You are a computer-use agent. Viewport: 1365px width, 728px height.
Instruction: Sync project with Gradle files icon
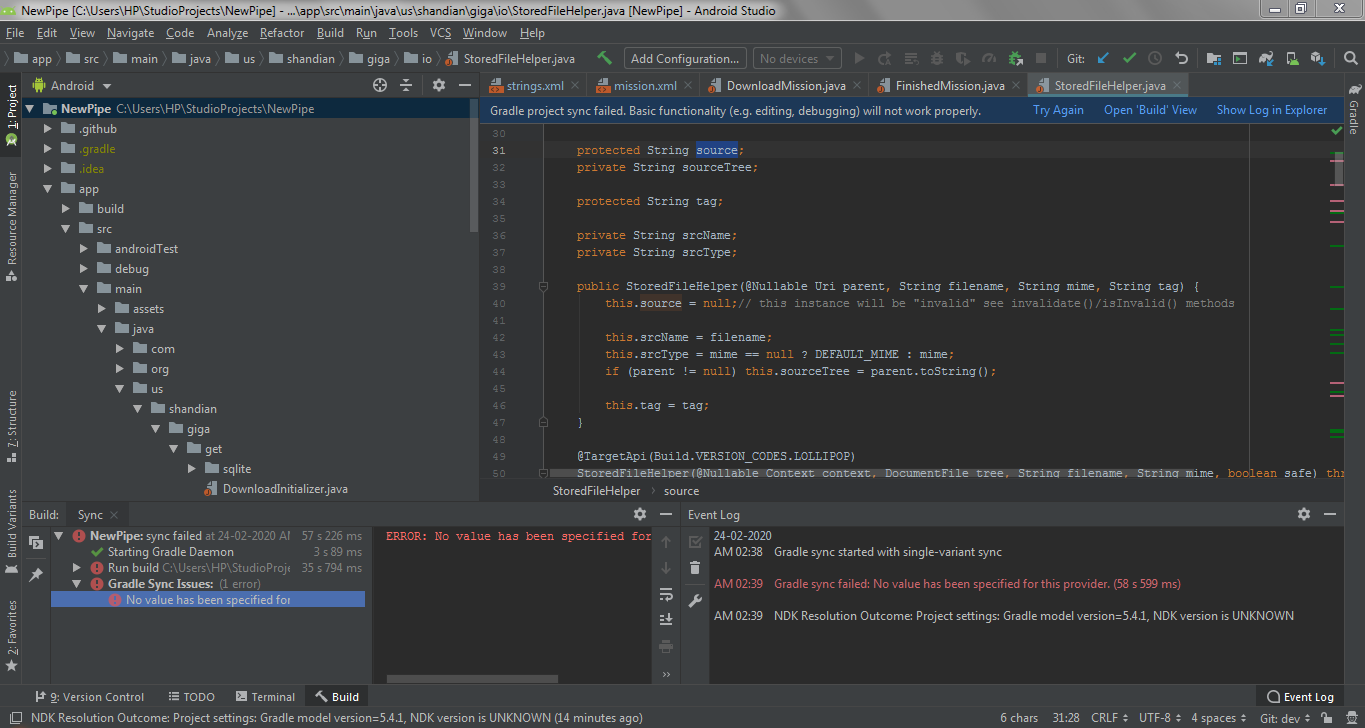point(1265,58)
